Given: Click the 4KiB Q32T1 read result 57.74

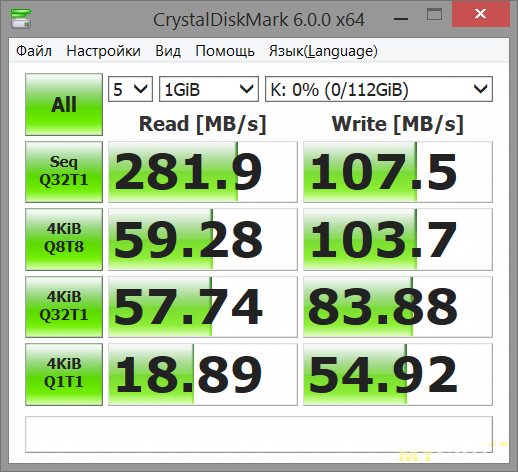Looking at the screenshot, I should click(203, 307).
